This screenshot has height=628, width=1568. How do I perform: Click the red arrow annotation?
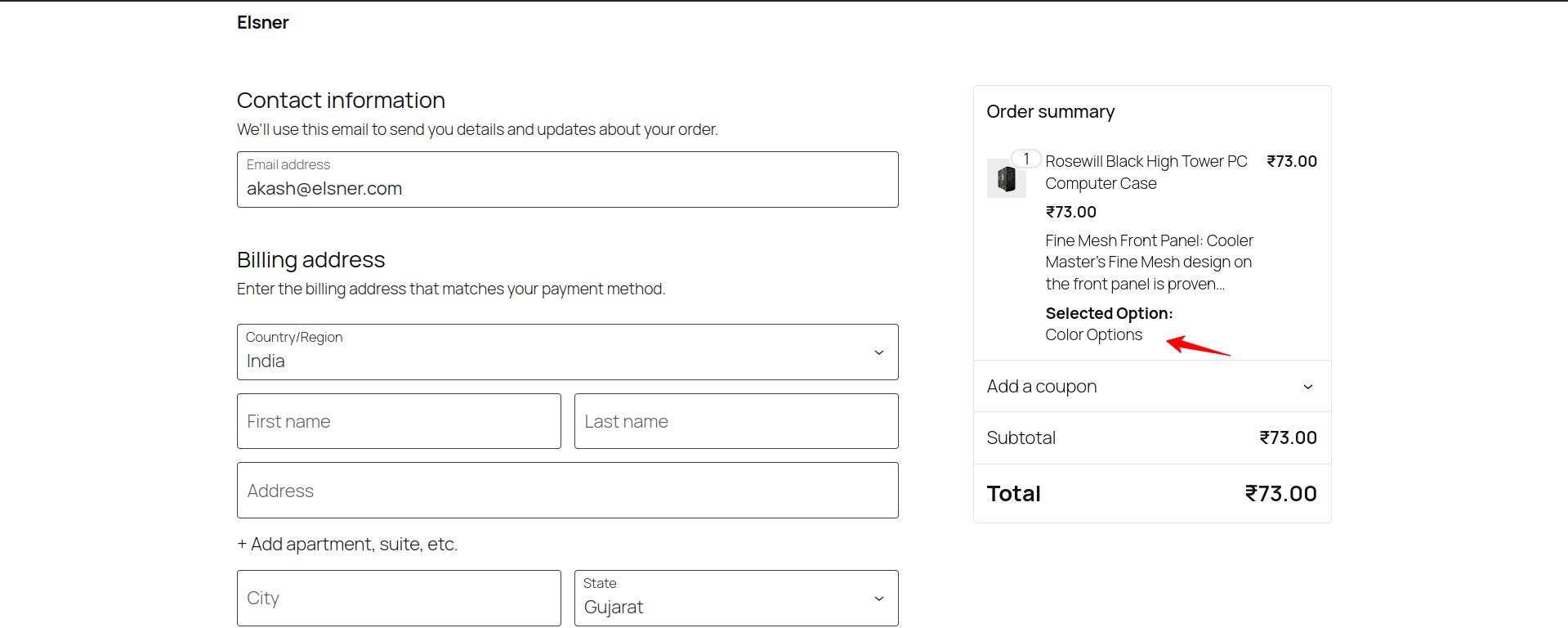tap(1197, 347)
